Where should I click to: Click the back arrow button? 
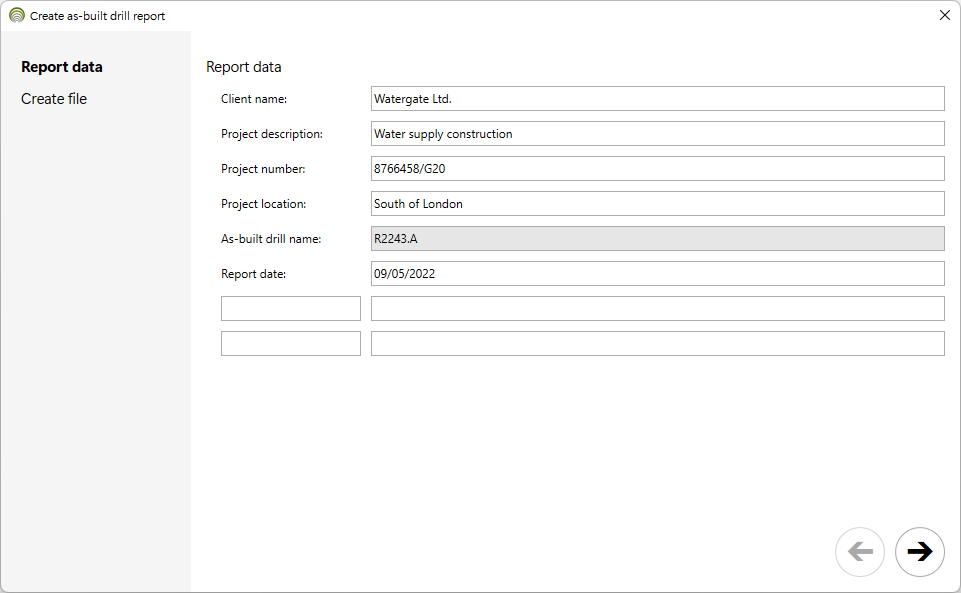860,551
